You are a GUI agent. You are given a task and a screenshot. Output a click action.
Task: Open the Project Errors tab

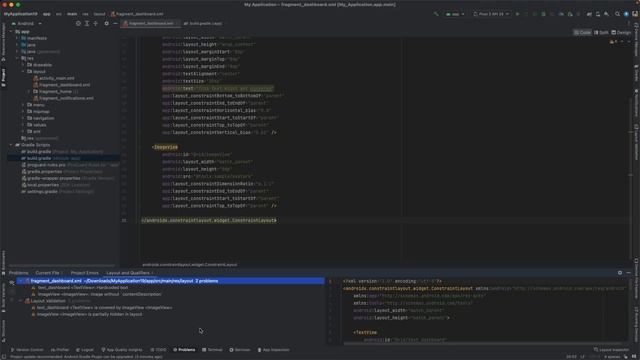click(84, 273)
